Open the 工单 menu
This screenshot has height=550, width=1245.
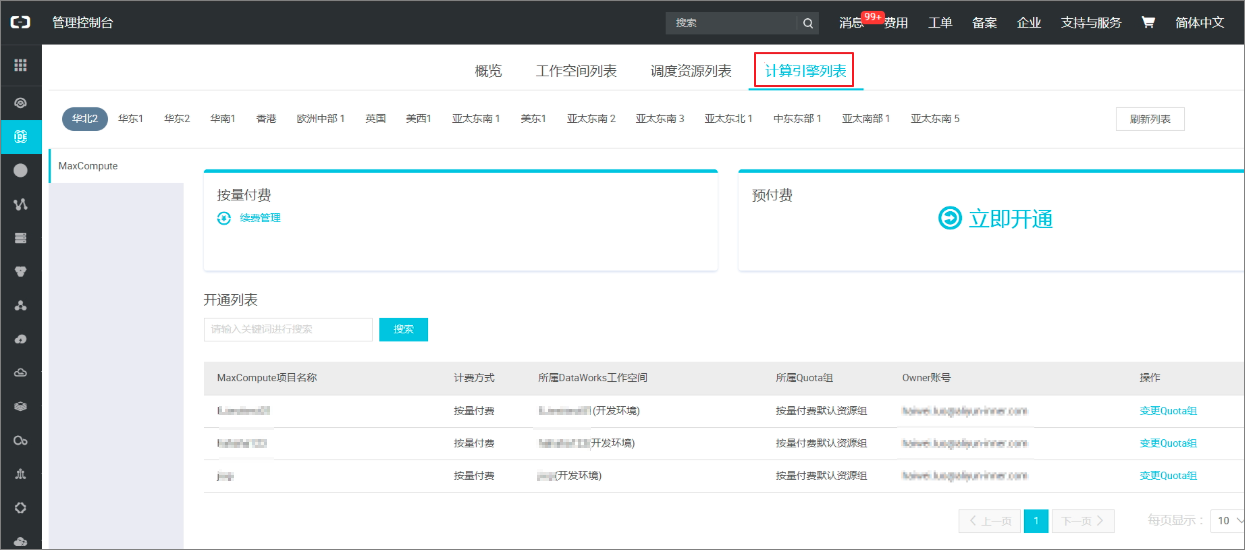tap(940, 22)
